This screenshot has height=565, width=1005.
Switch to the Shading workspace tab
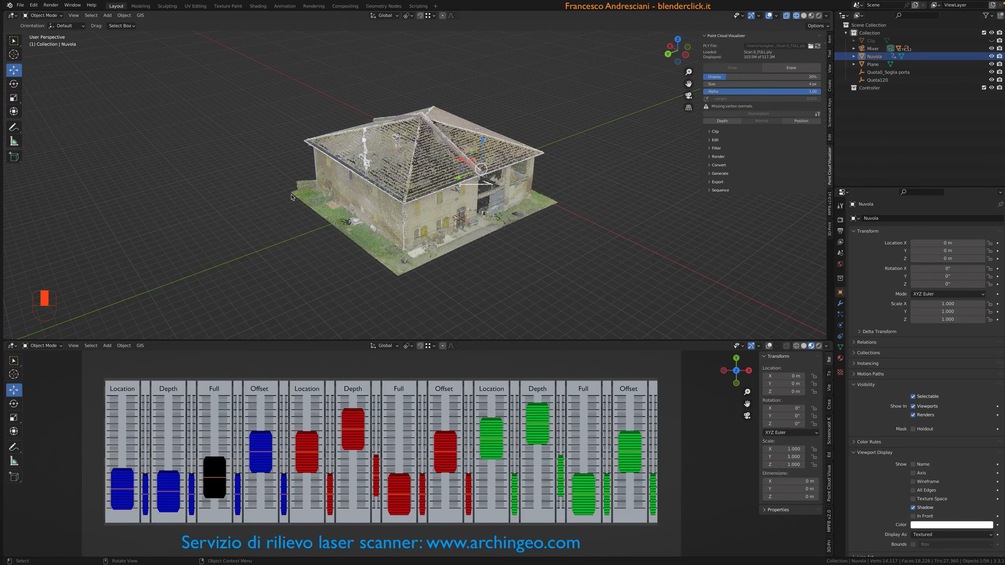click(x=258, y=6)
